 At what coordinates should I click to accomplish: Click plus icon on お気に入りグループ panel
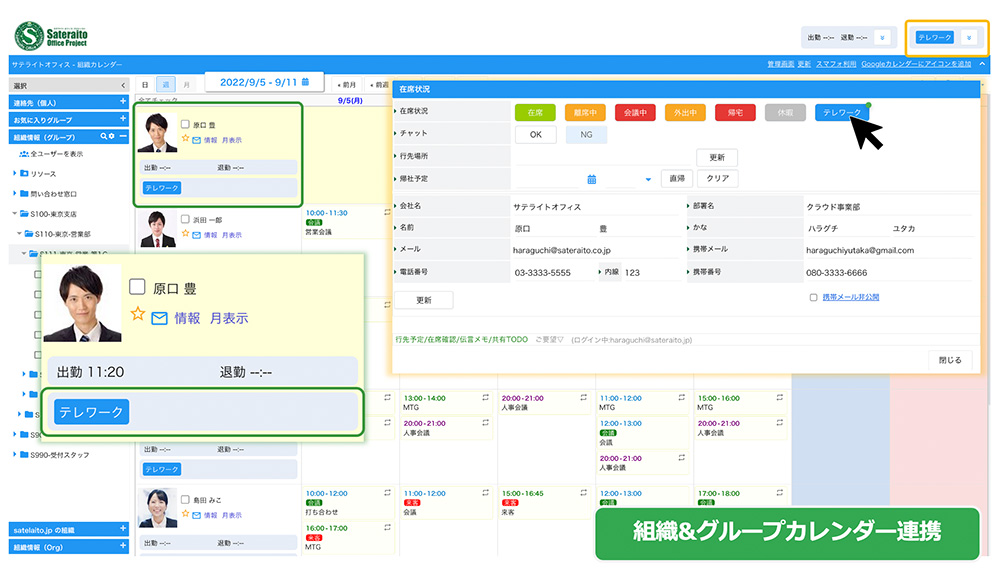click(123, 119)
